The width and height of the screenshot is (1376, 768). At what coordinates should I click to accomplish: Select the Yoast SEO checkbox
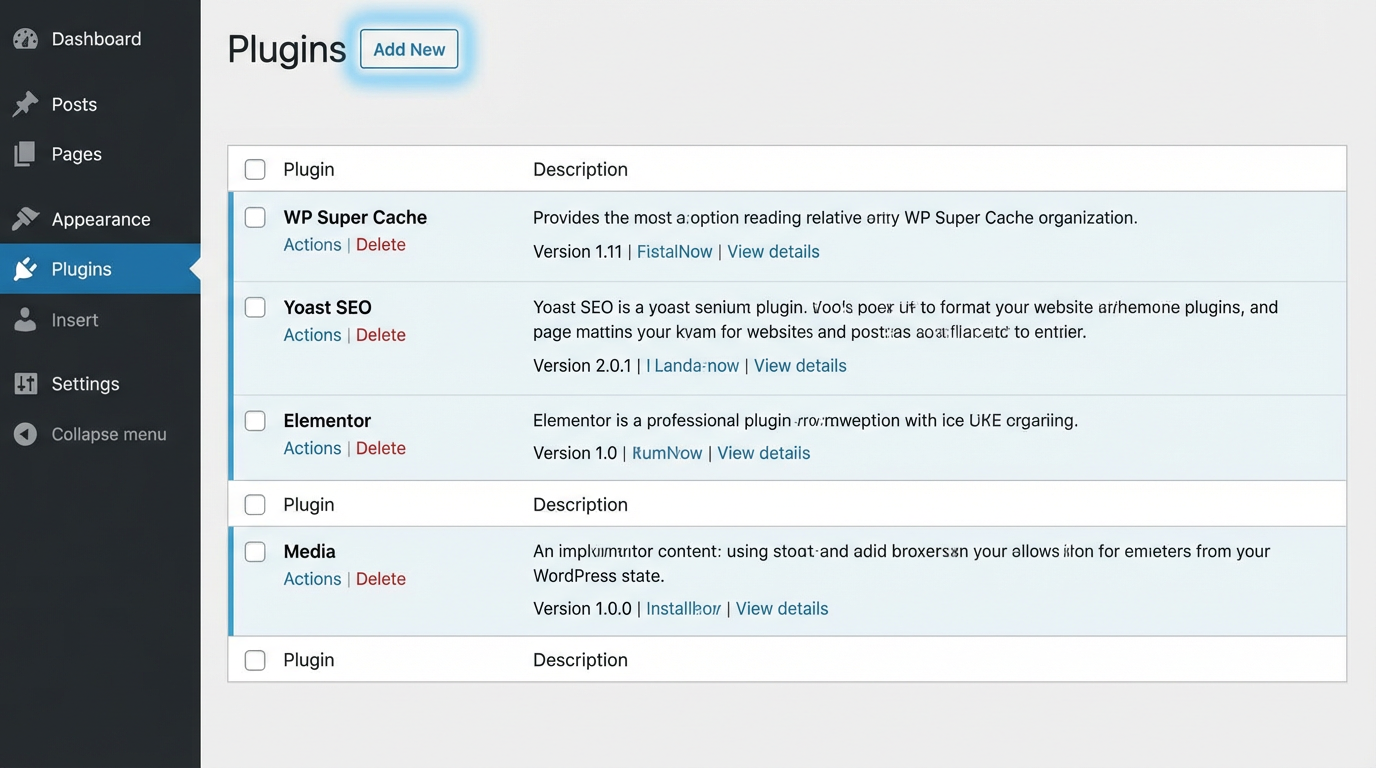pos(255,307)
